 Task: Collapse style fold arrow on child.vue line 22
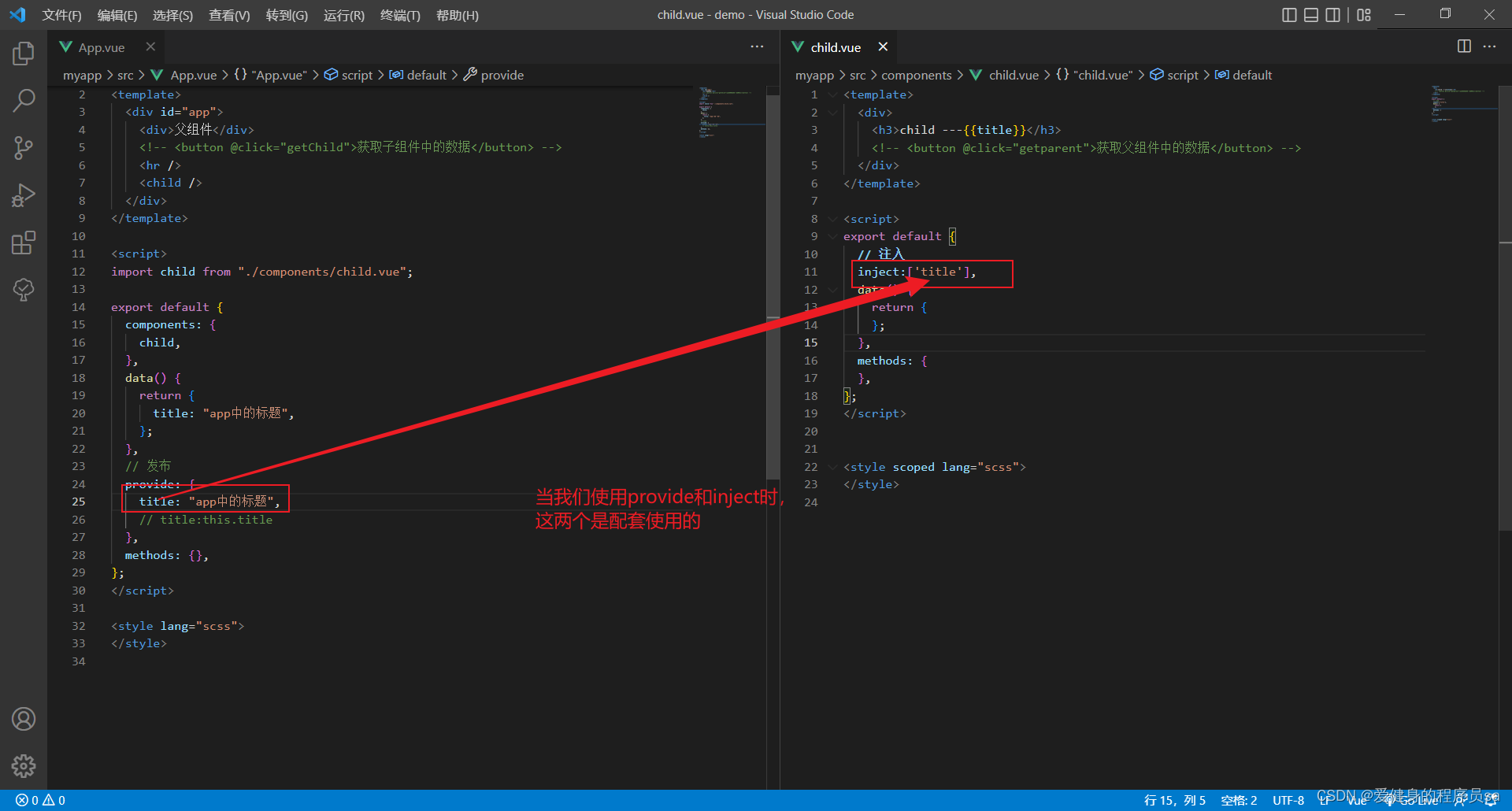[x=832, y=467]
